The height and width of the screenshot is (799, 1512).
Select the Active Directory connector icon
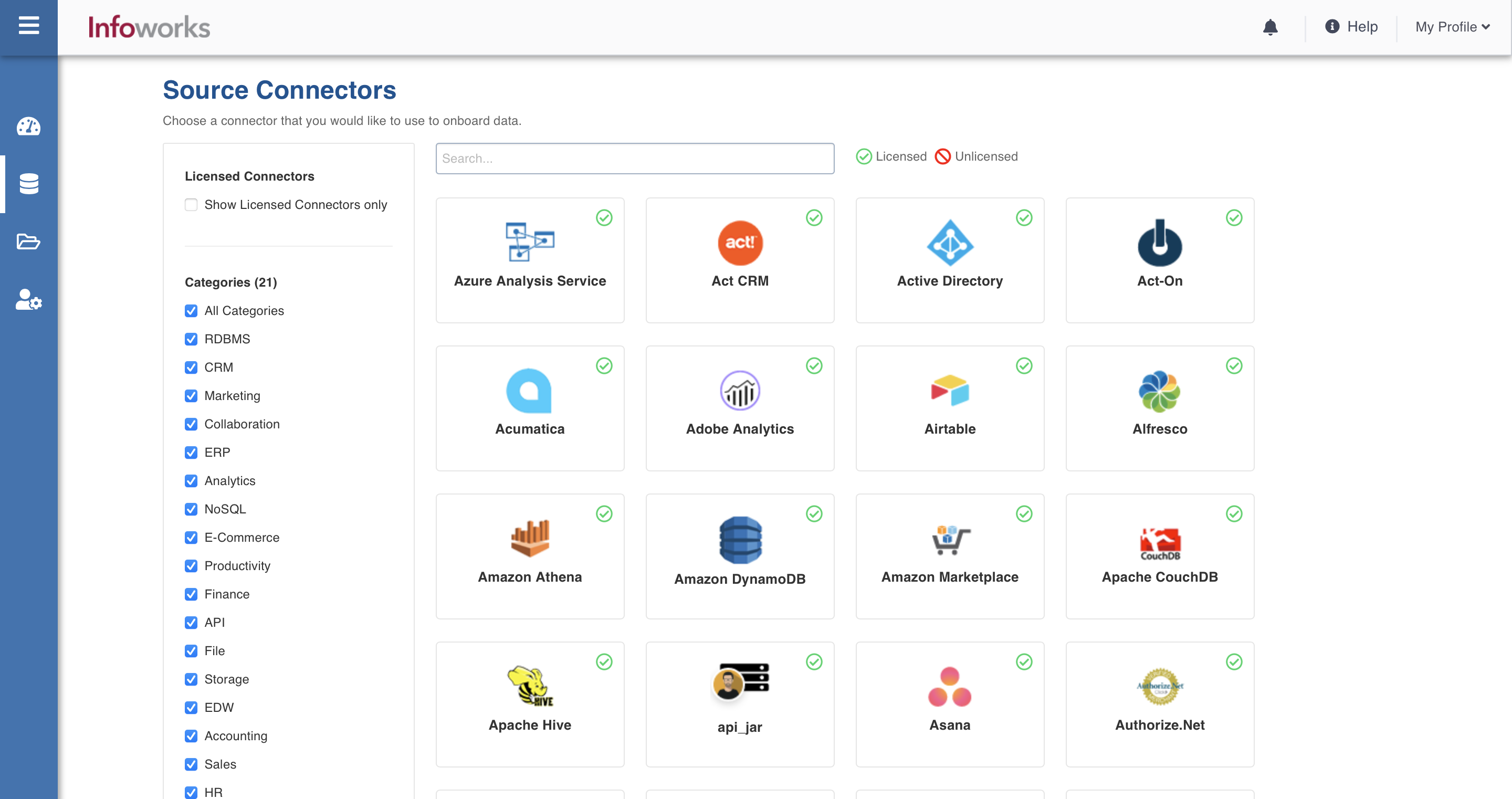point(950,243)
